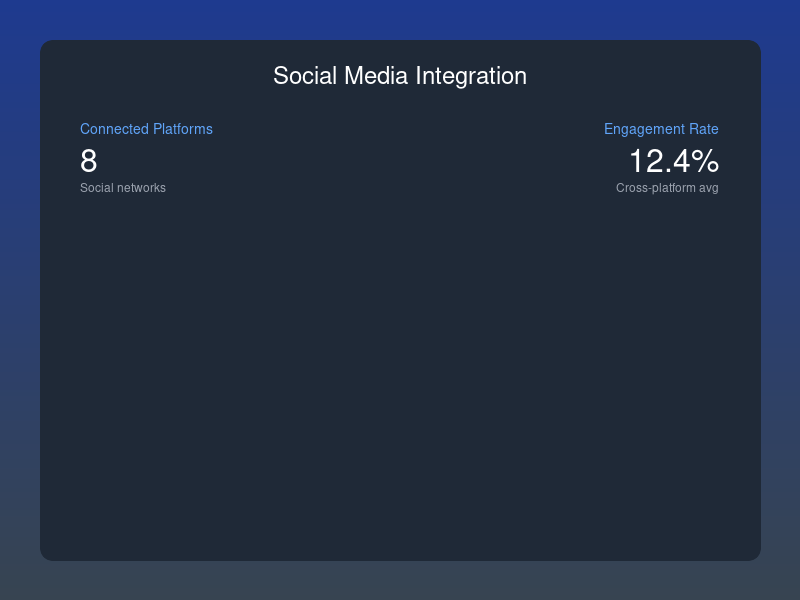Click the empty lower area of the card
The image size is (800, 600).
(400, 400)
